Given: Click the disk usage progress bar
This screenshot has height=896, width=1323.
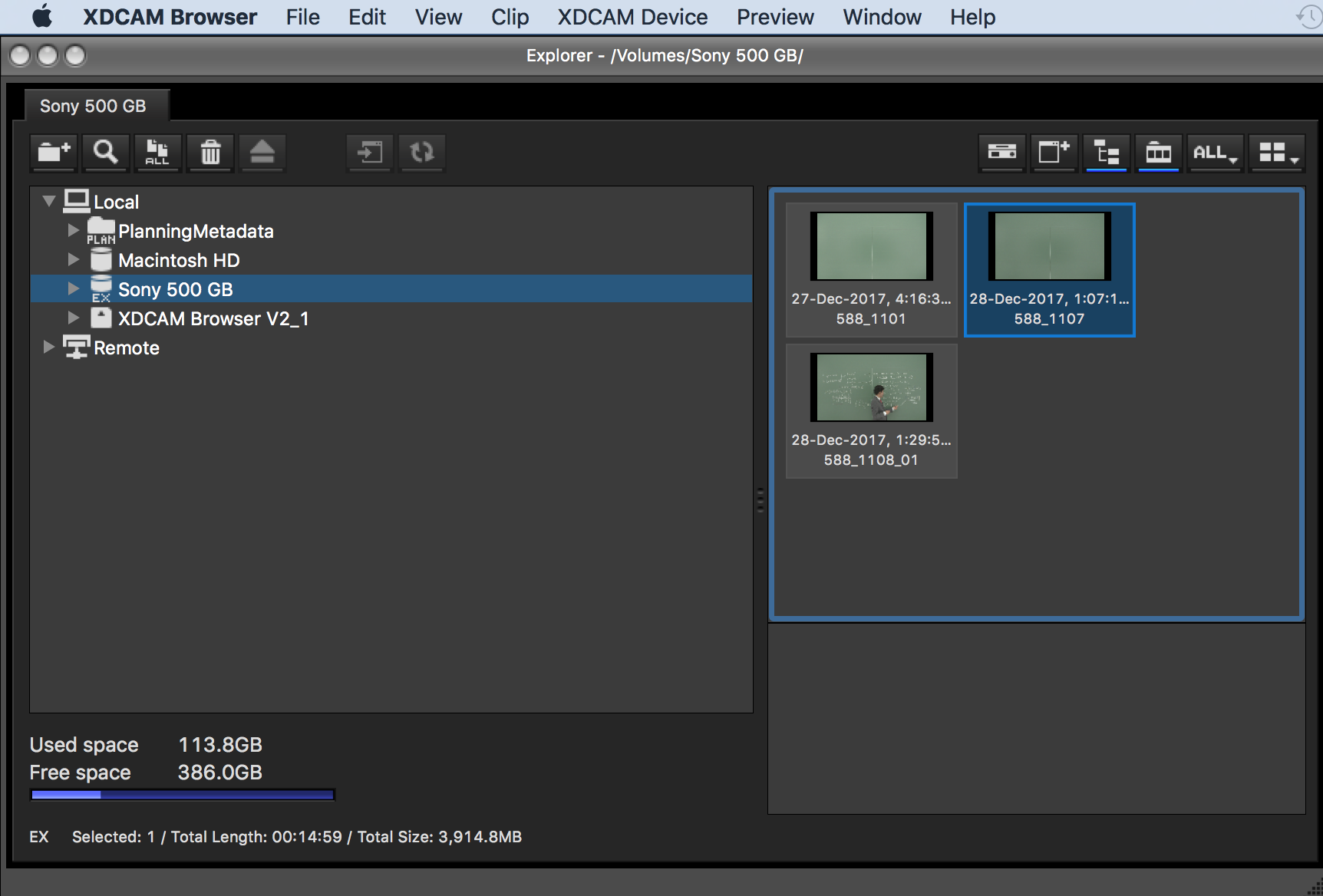Looking at the screenshot, I should pyautogui.click(x=183, y=795).
